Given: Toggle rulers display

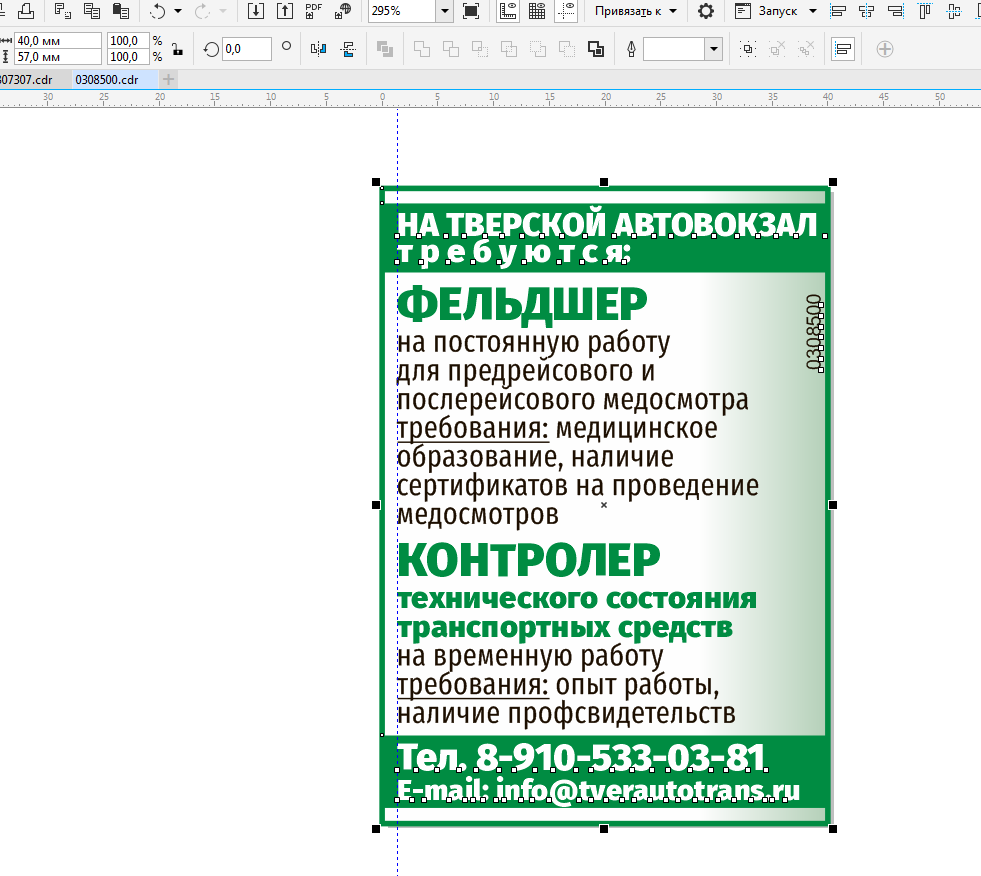Looking at the screenshot, I should click(x=508, y=11).
